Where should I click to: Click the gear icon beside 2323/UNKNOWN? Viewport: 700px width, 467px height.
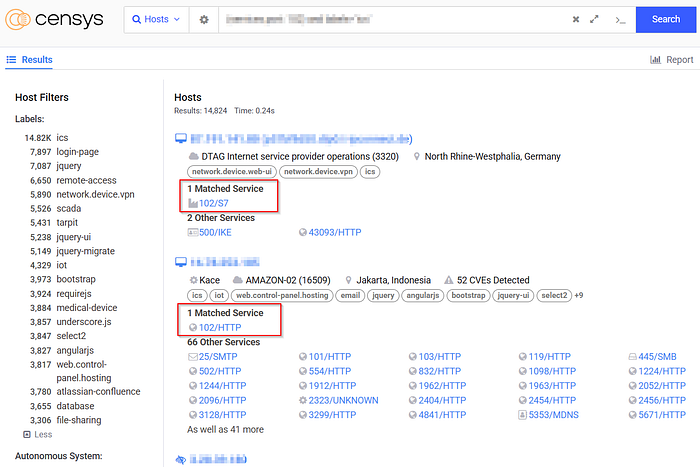(303, 400)
